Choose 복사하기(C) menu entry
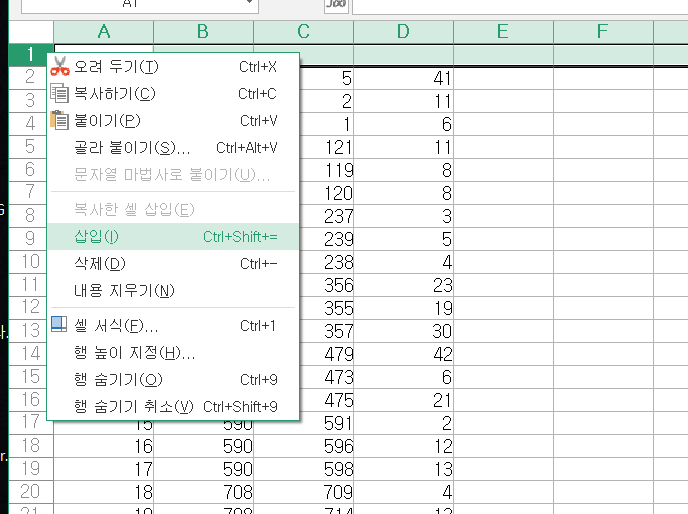The width and height of the screenshot is (688, 514). (x=173, y=93)
